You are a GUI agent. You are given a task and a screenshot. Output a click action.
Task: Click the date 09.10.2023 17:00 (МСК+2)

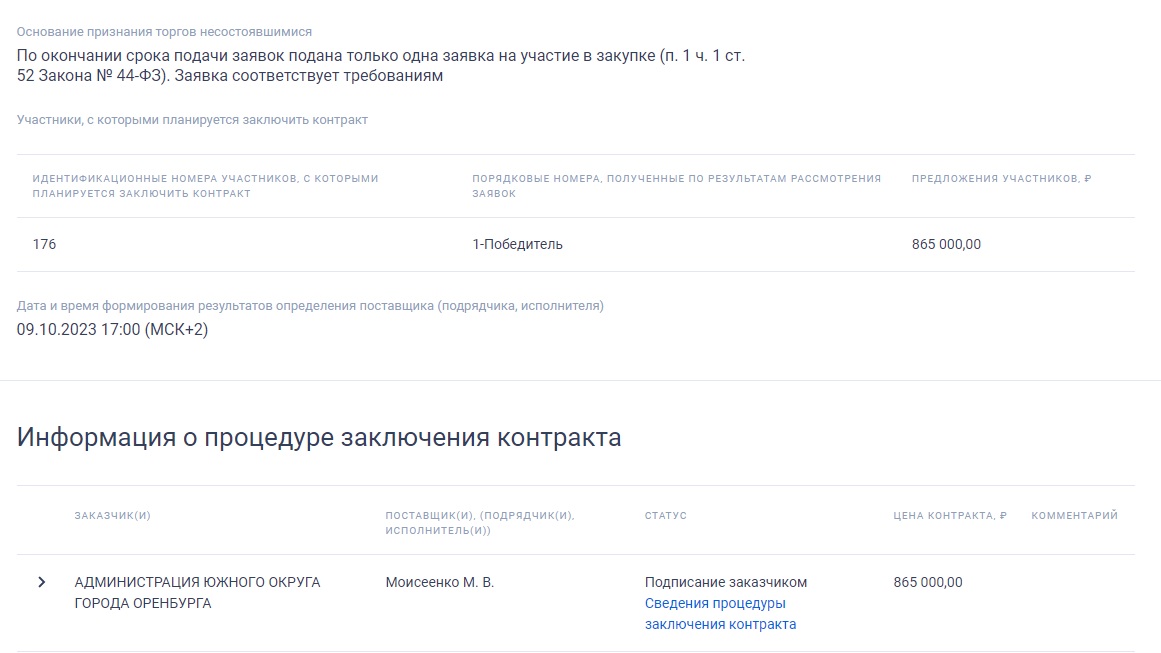[112, 329]
